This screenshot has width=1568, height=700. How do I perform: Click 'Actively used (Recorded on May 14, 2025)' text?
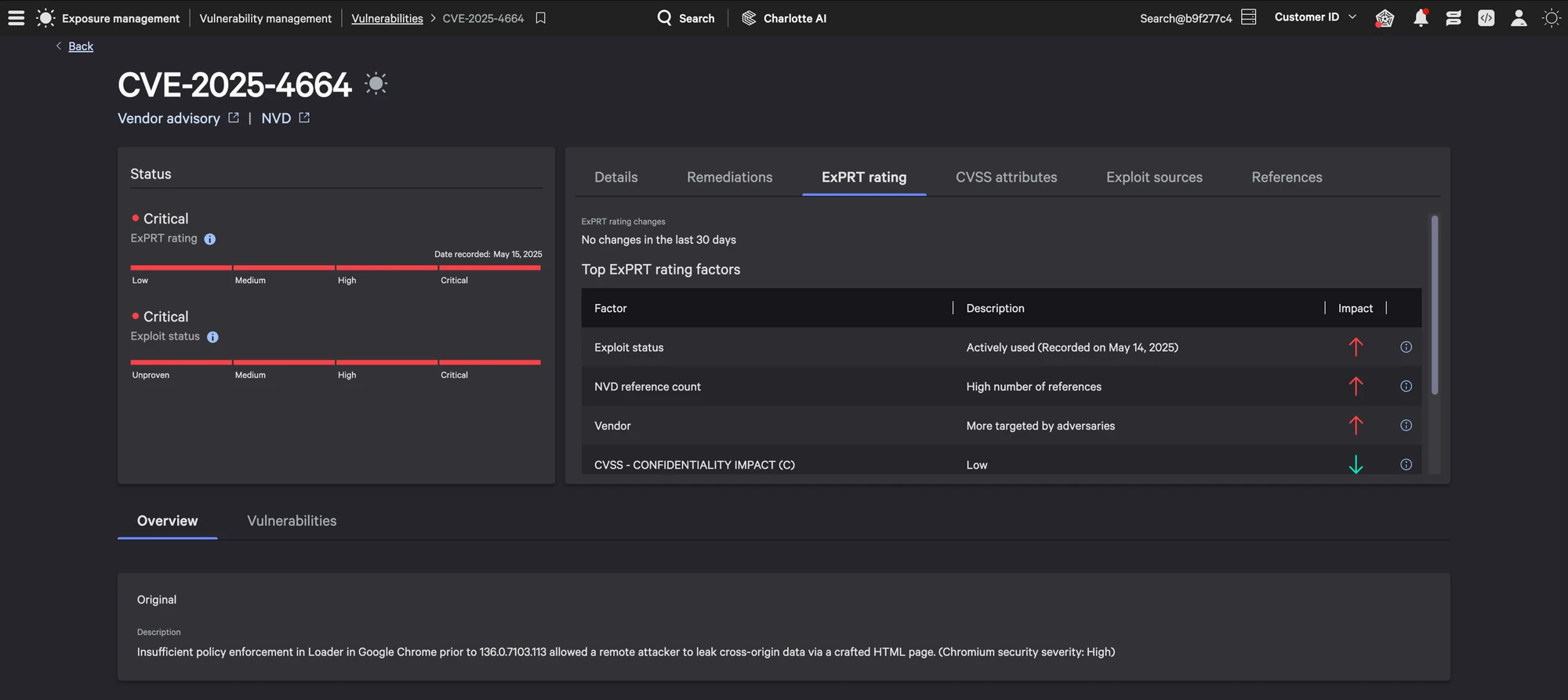[1072, 347]
